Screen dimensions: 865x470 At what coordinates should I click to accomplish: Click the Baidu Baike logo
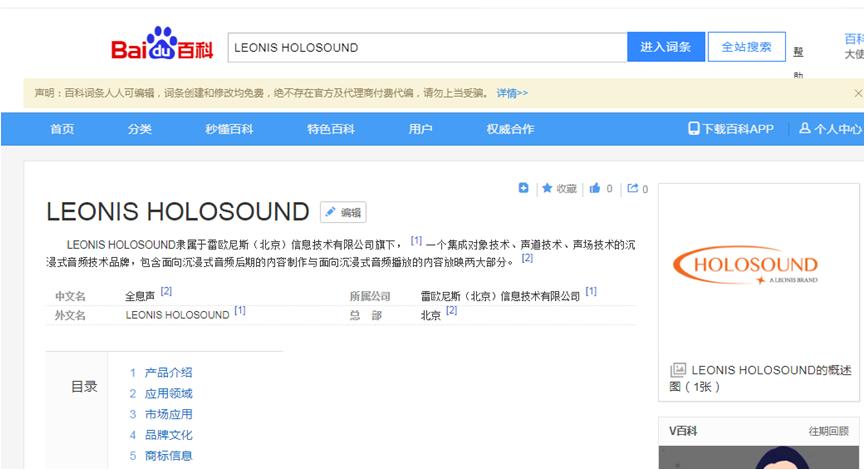coord(162,44)
